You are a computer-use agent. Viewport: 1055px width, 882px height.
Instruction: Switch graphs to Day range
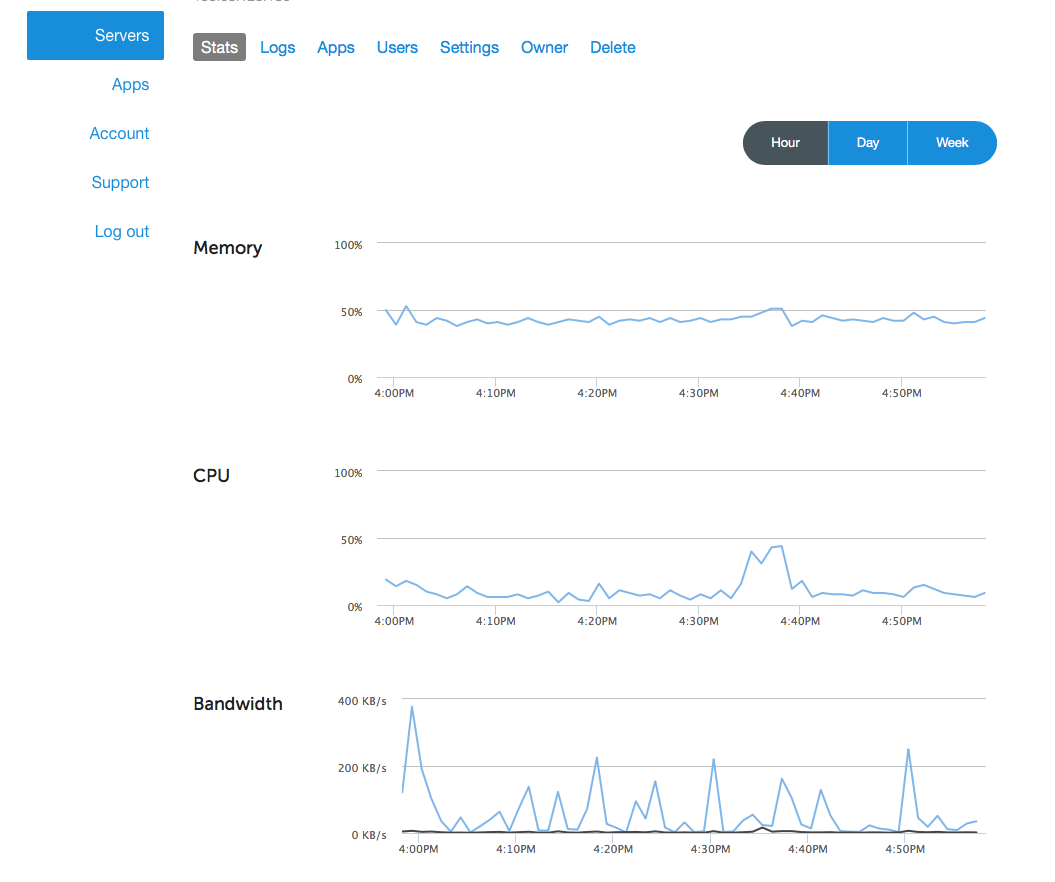point(868,143)
